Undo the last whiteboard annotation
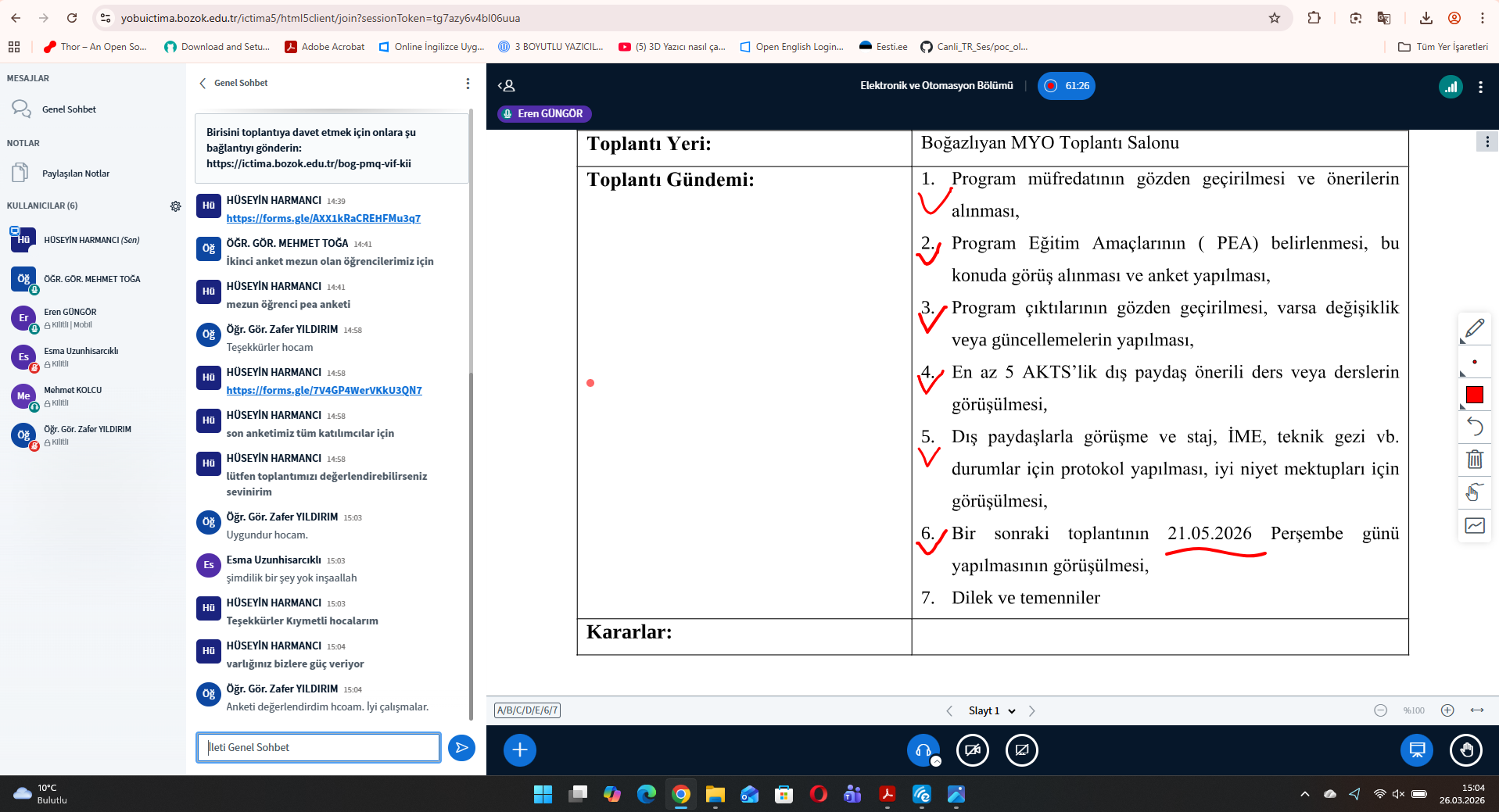The height and width of the screenshot is (812, 1499). [x=1474, y=427]
